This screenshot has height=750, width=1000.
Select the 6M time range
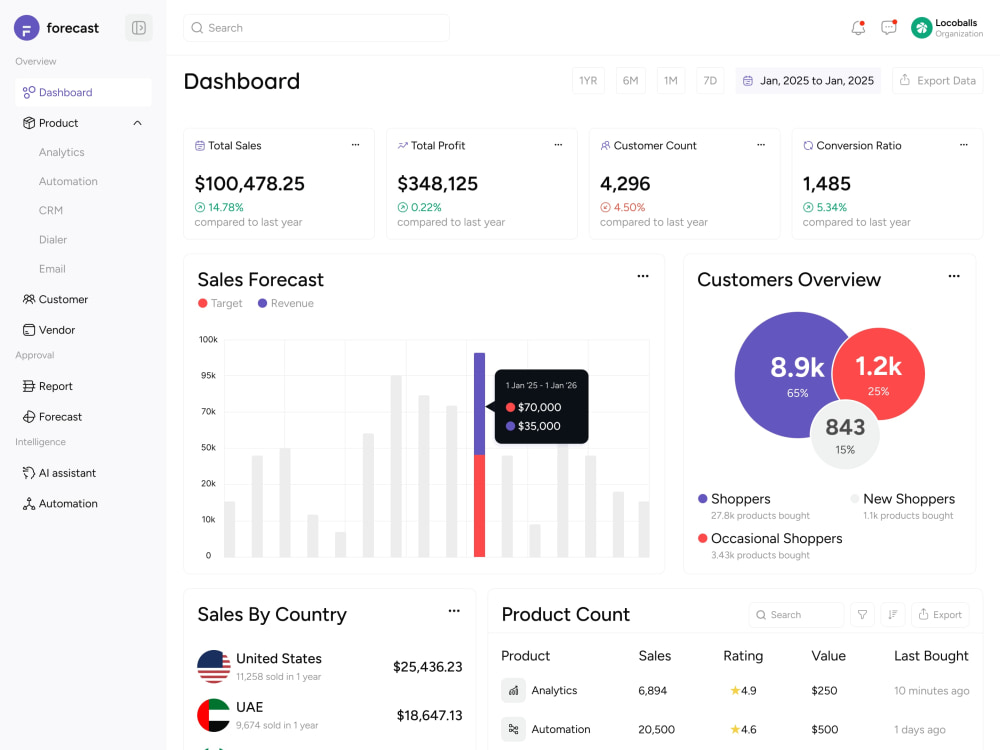[x=630, y=81]
